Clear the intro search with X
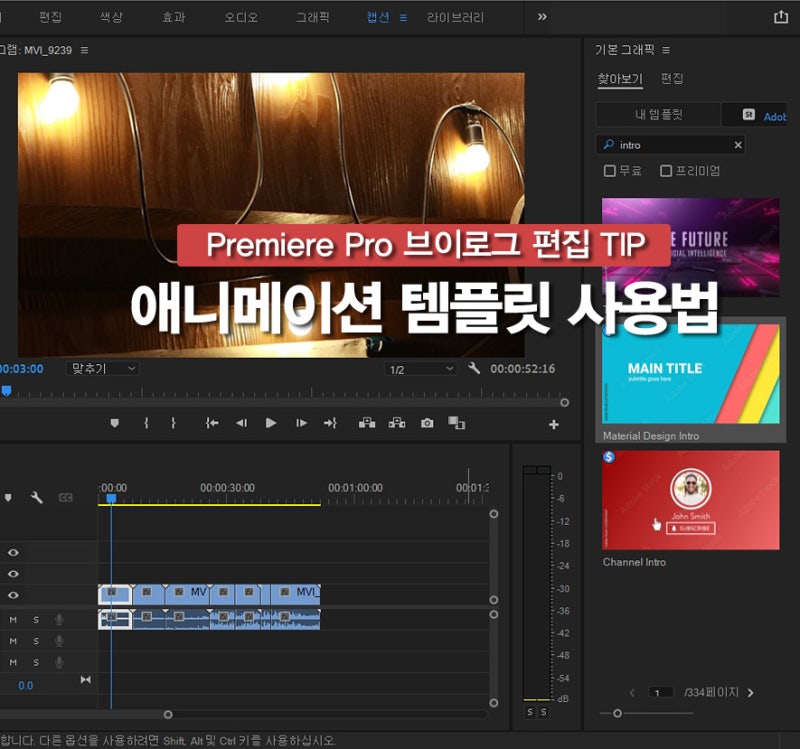800x749 pixels. pos(738,145)
